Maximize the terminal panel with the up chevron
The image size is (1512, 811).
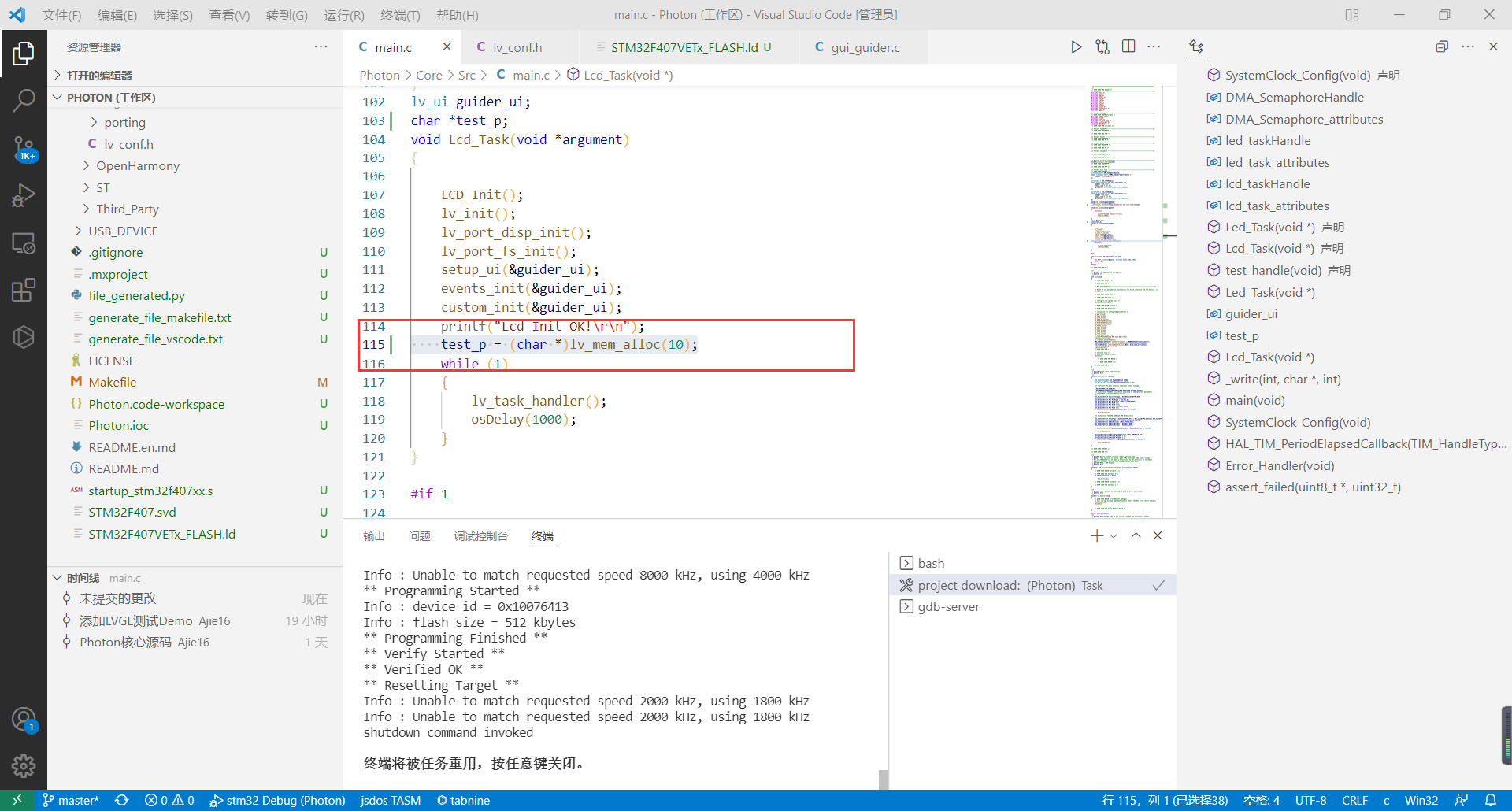pos(1136,535)
